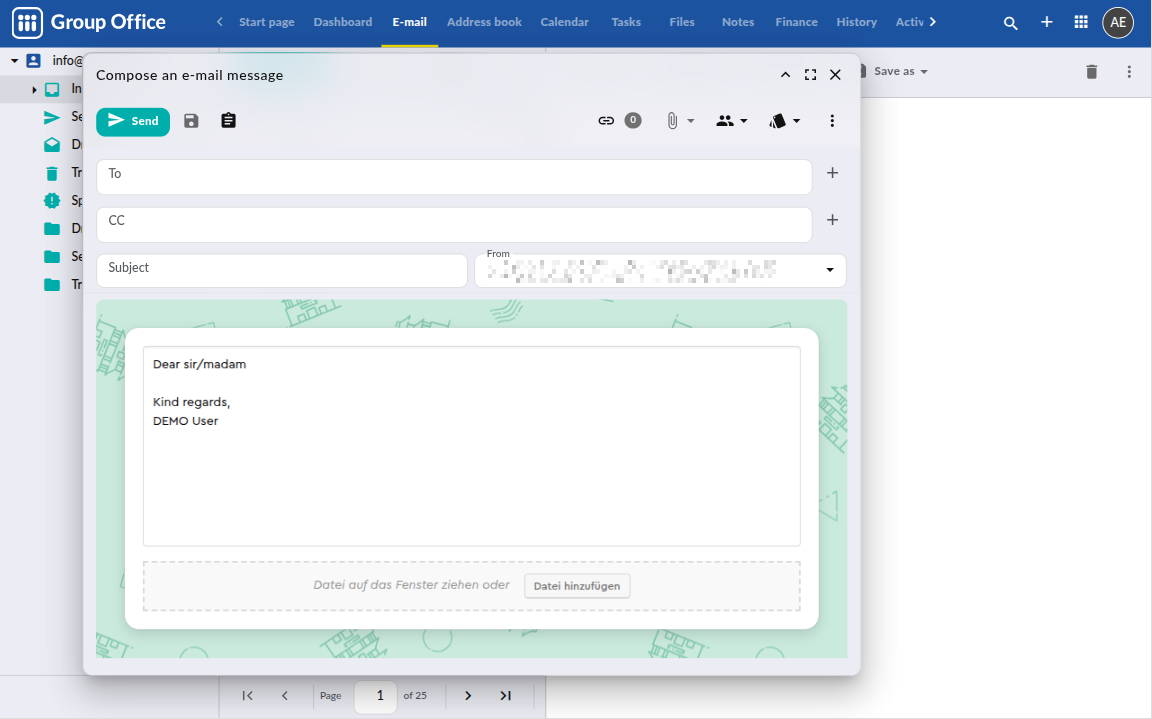Image resolution: width=1152 pixels, height=719 pixels.
Task: Select the Inbox folder icon
Action: click(x=52, y=90)
